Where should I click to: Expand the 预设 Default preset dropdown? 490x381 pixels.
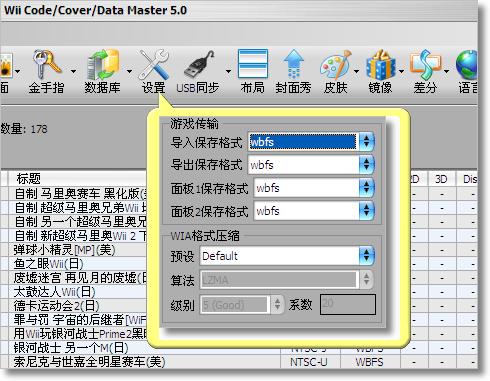point(367,256)
